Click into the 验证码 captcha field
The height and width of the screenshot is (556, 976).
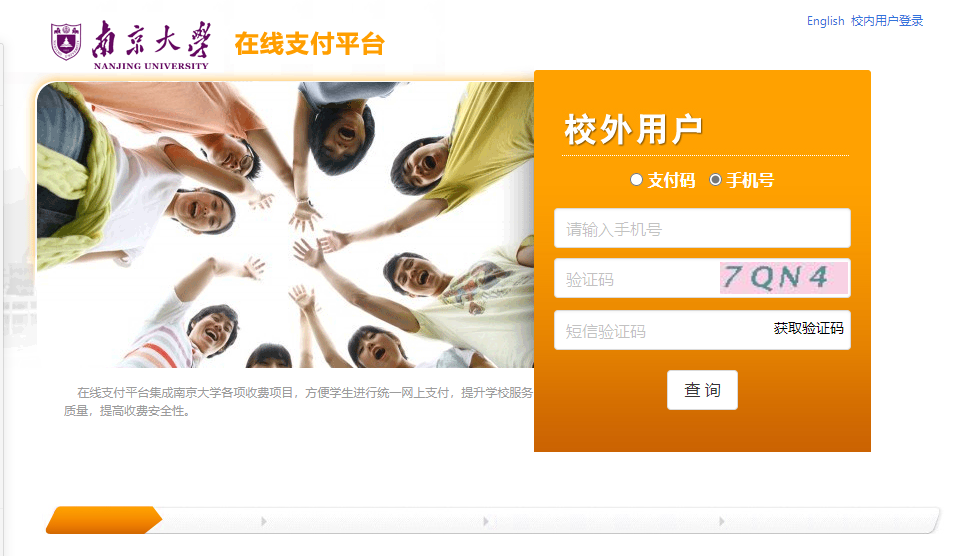click(635, 279)
